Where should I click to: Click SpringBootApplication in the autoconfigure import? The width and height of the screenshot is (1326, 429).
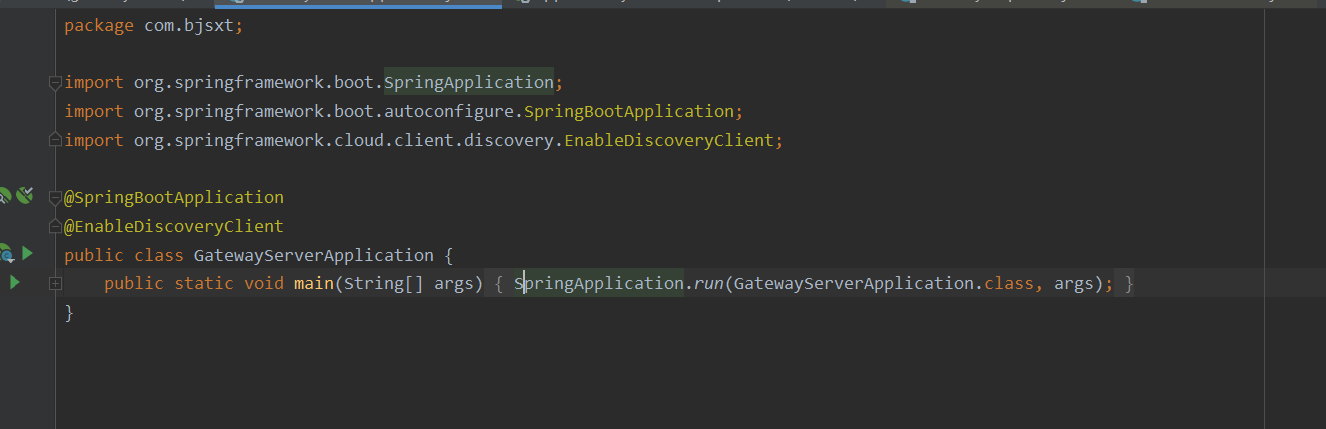629,111
